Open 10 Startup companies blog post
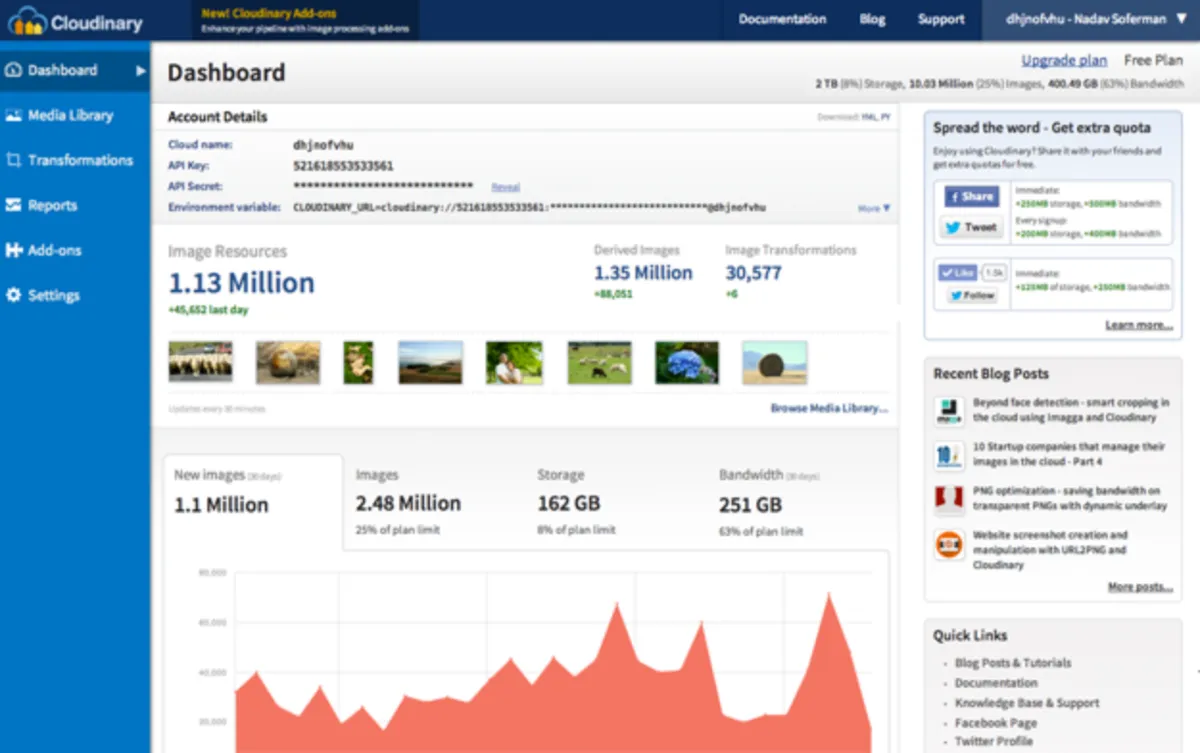The width and height of the screenshot is (1200, 753). coord(1069,454)
